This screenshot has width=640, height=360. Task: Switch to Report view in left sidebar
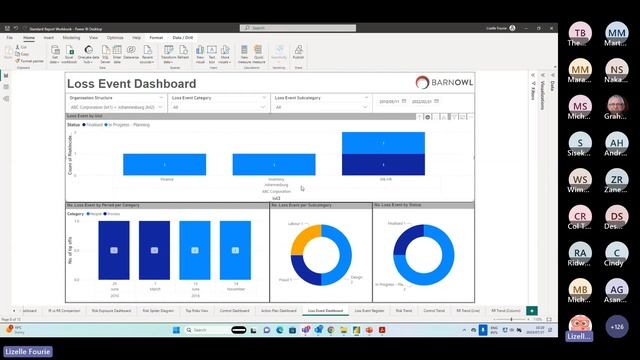tap(6, 76)
